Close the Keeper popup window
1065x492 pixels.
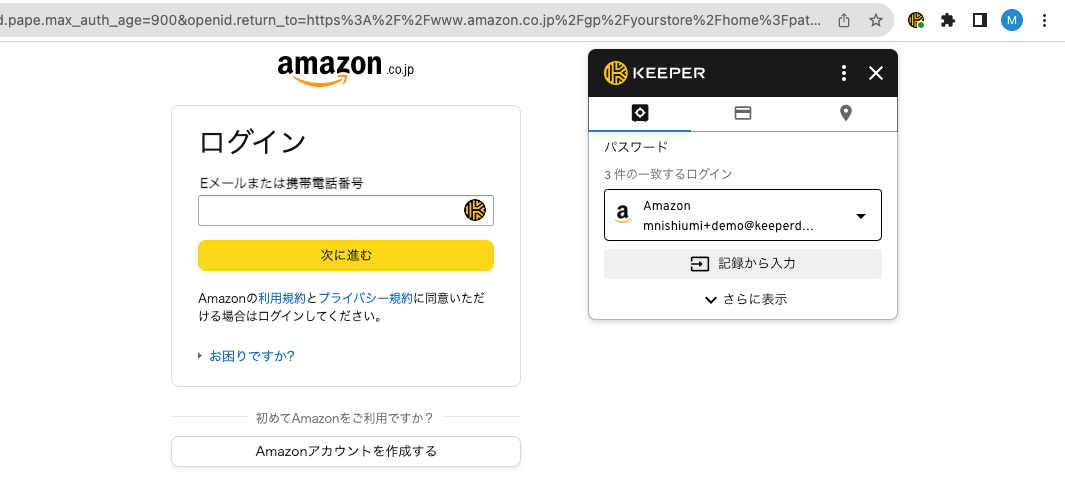click(876, 73)
